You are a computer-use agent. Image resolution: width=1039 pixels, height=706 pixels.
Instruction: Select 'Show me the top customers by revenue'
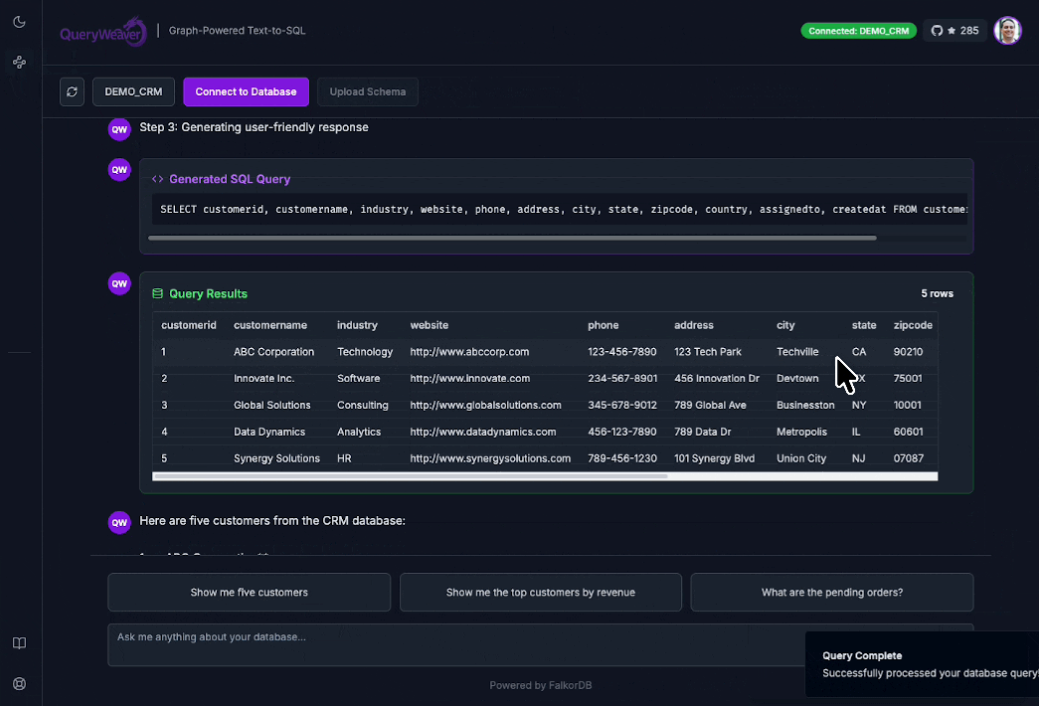point(541,592)
